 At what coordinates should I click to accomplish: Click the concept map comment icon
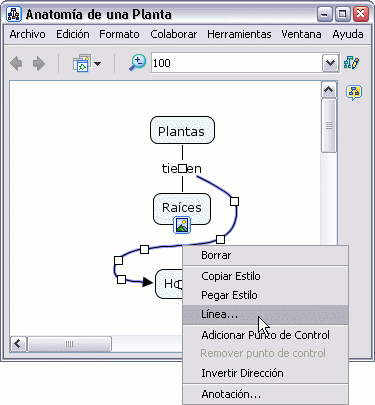coord(354,92)
